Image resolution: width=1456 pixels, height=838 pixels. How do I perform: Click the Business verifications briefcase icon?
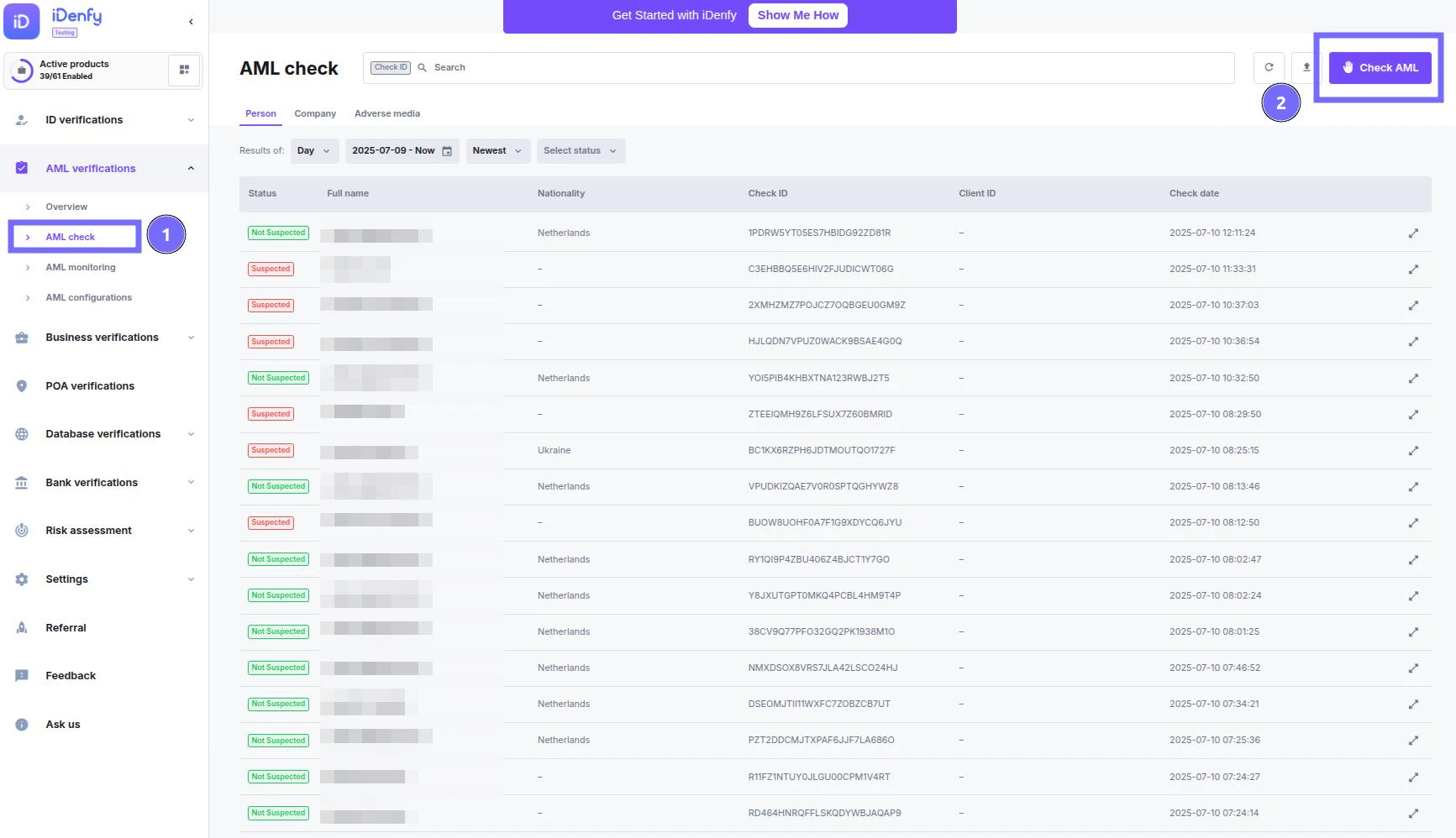coord(22,338)
